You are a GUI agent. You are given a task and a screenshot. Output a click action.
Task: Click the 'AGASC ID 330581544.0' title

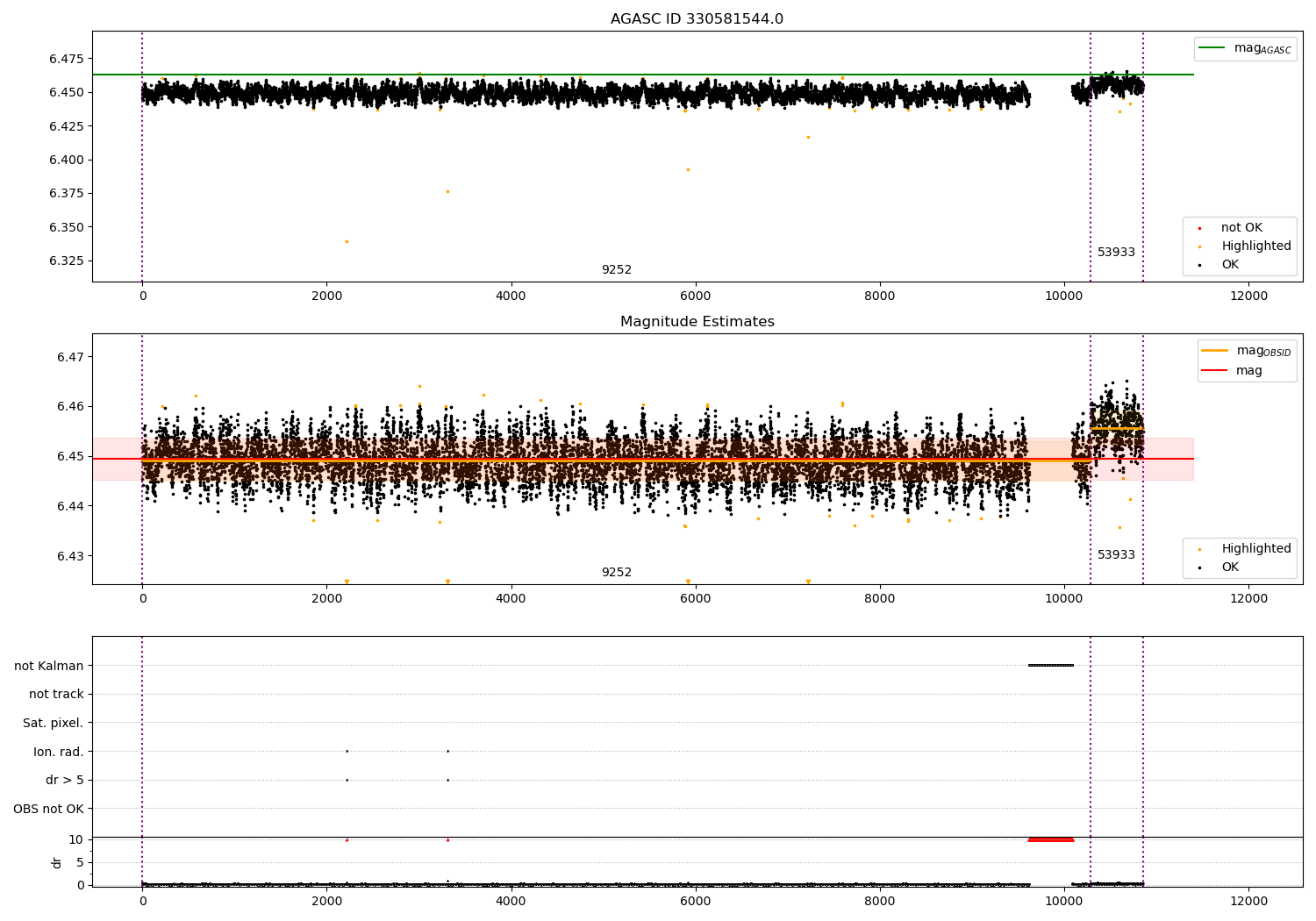coord(697,19)
